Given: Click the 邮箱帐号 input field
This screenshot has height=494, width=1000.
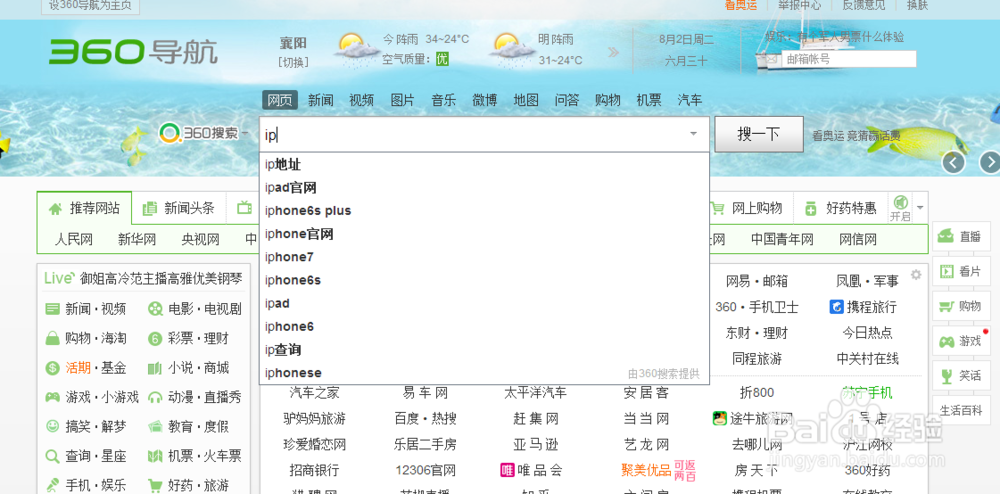Looking at the screenshot, I should (848, 59).
